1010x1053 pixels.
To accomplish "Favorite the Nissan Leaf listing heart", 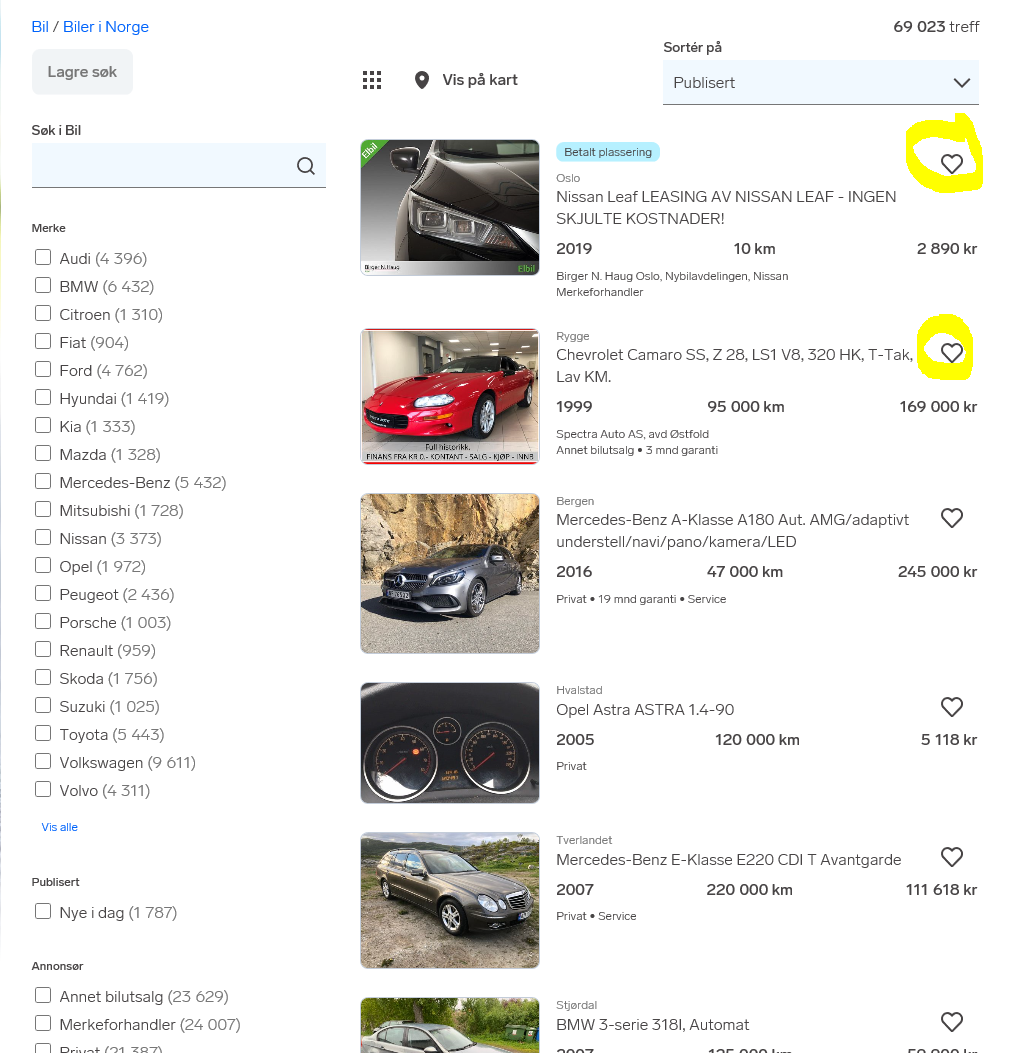I will pos(951,164).
